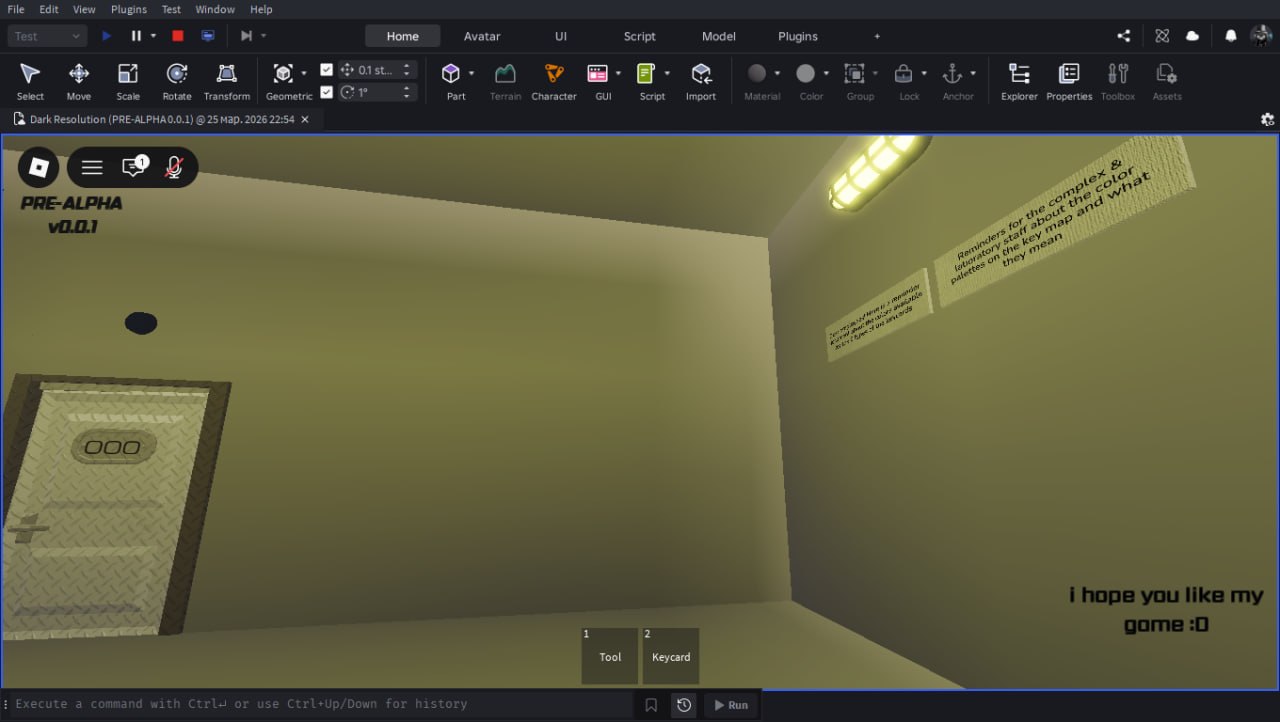The height and width of the screenshot is (722, 1280).
Task: Expand the Script tool dropdown arrow
Action: [x=667, y=73]
